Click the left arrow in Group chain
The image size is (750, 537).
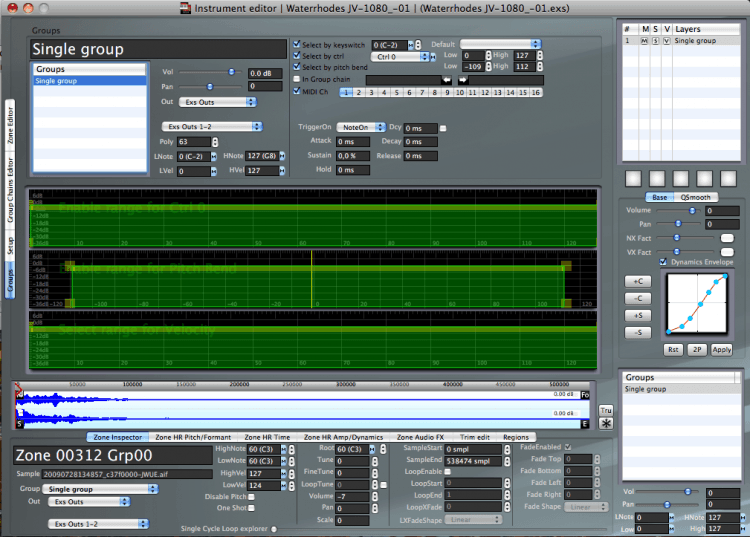pyautogui.click(x=446, y=79)
